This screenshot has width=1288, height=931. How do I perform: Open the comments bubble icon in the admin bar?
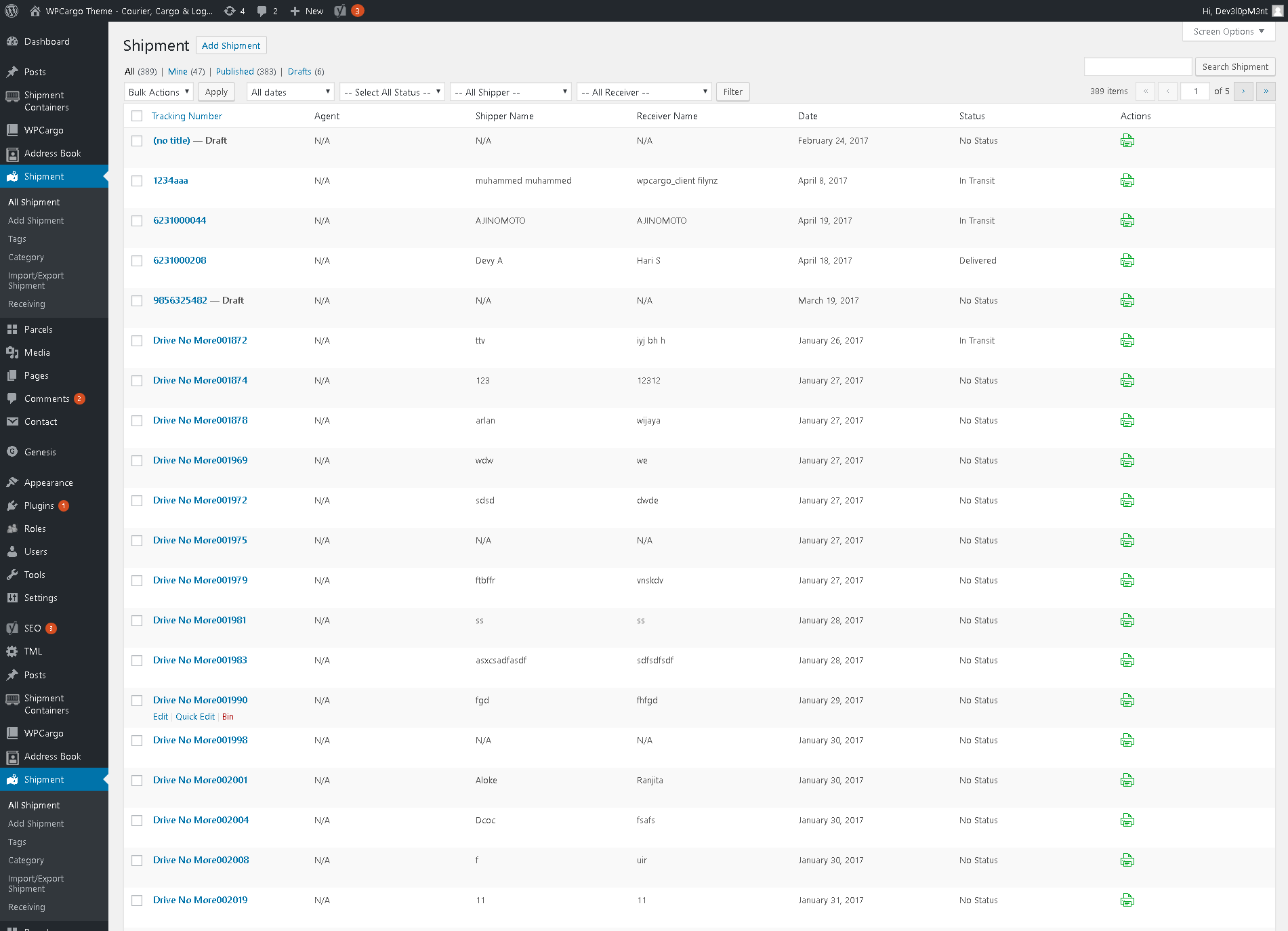coord(262,11)
